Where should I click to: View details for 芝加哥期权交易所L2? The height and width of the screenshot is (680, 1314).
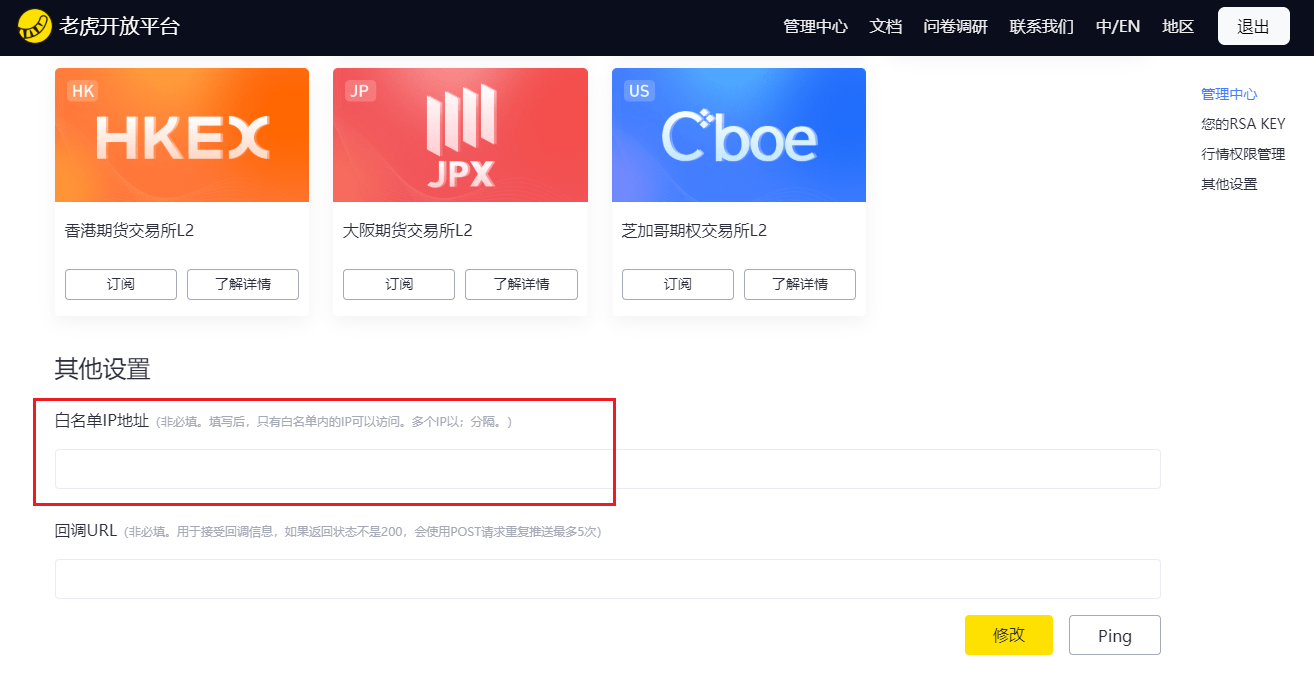pos(800,284)
